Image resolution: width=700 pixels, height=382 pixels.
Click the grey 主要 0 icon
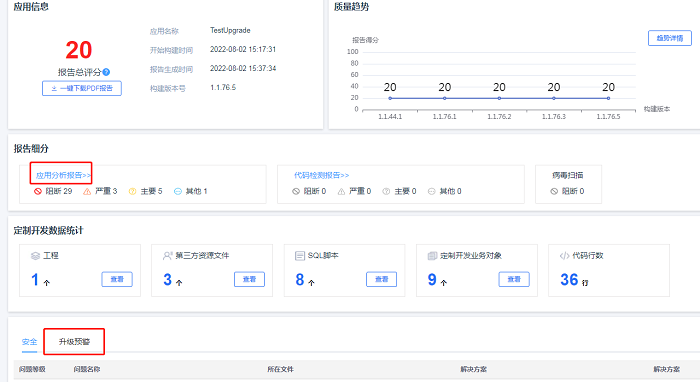pyautogui.click(x=387, y=191)
